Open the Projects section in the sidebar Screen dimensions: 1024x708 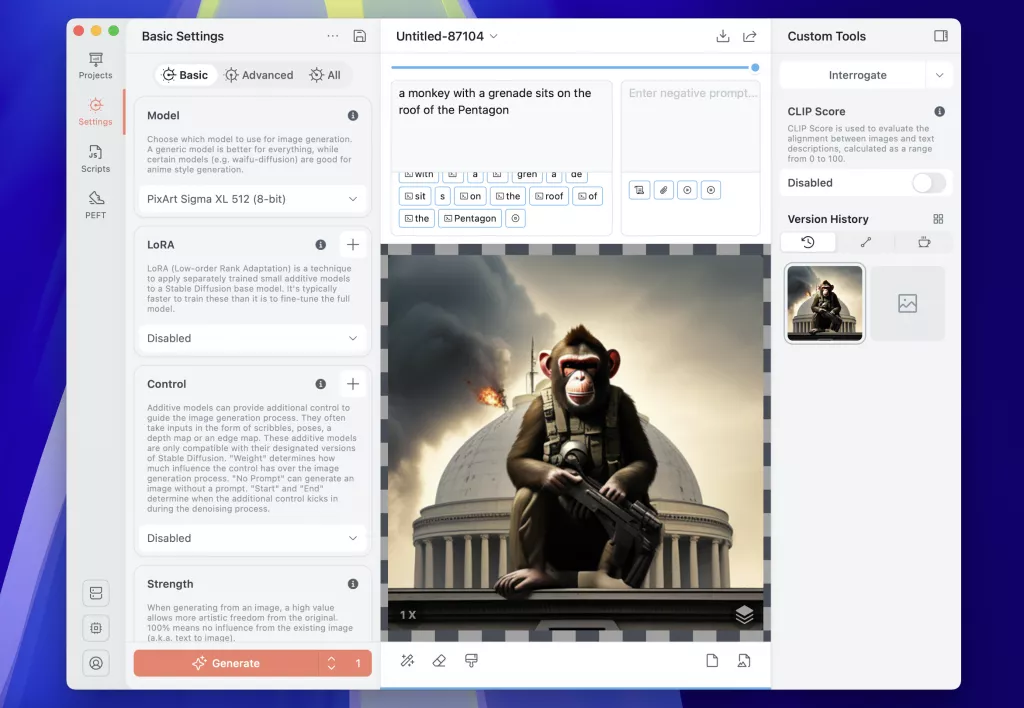pos(95,66)
